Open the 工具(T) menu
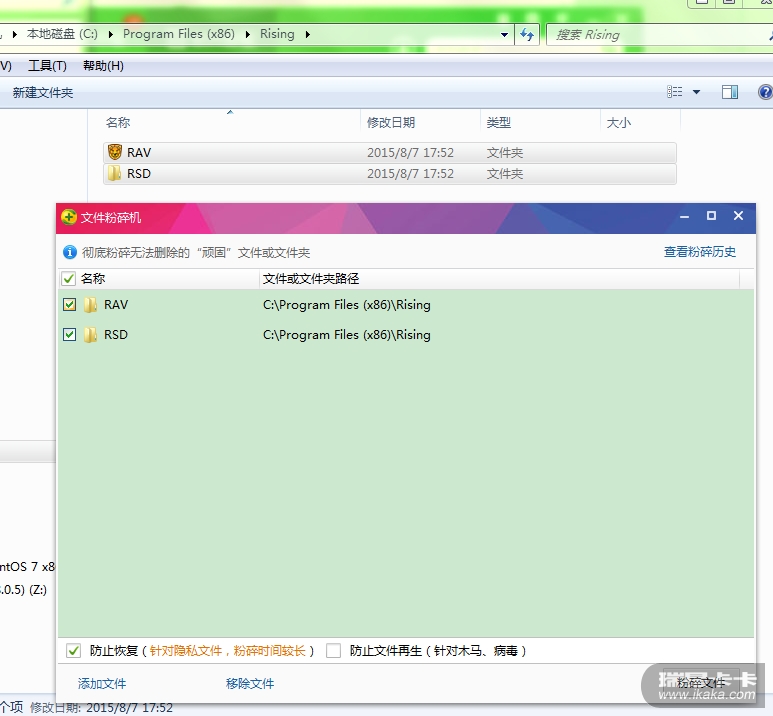 [47, 66]
